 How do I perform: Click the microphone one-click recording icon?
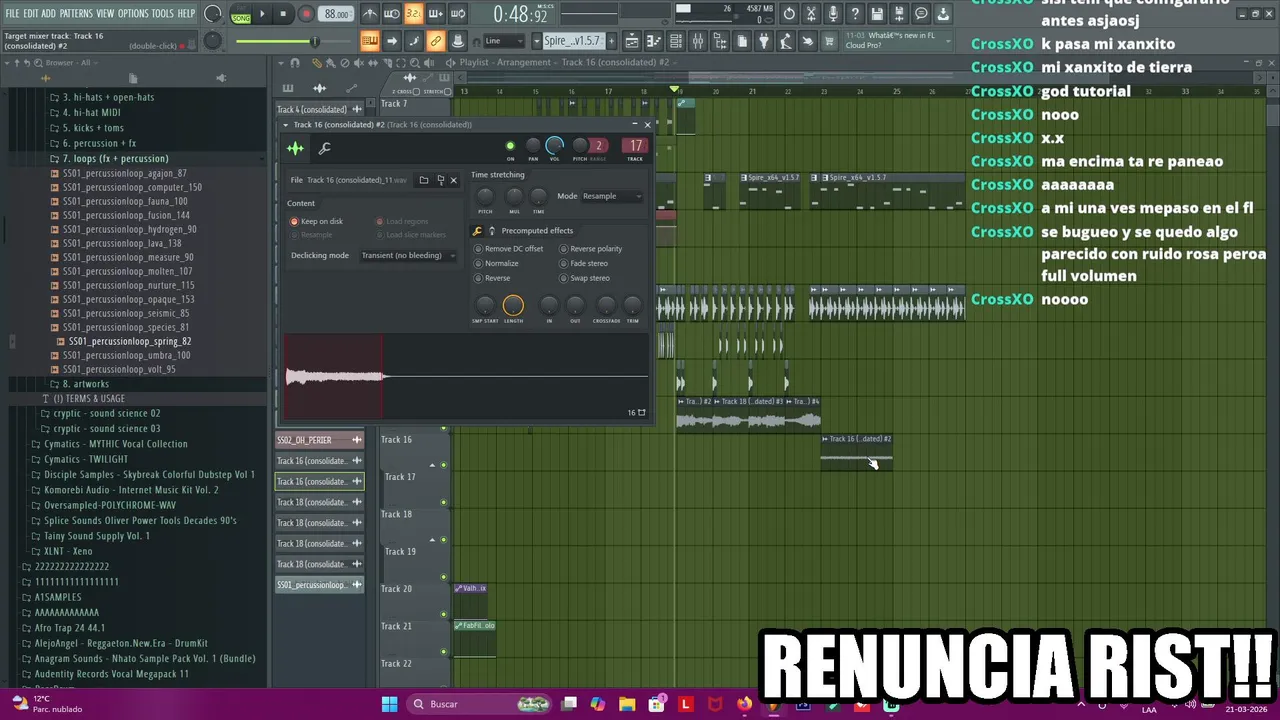click(x=833, y=14)
